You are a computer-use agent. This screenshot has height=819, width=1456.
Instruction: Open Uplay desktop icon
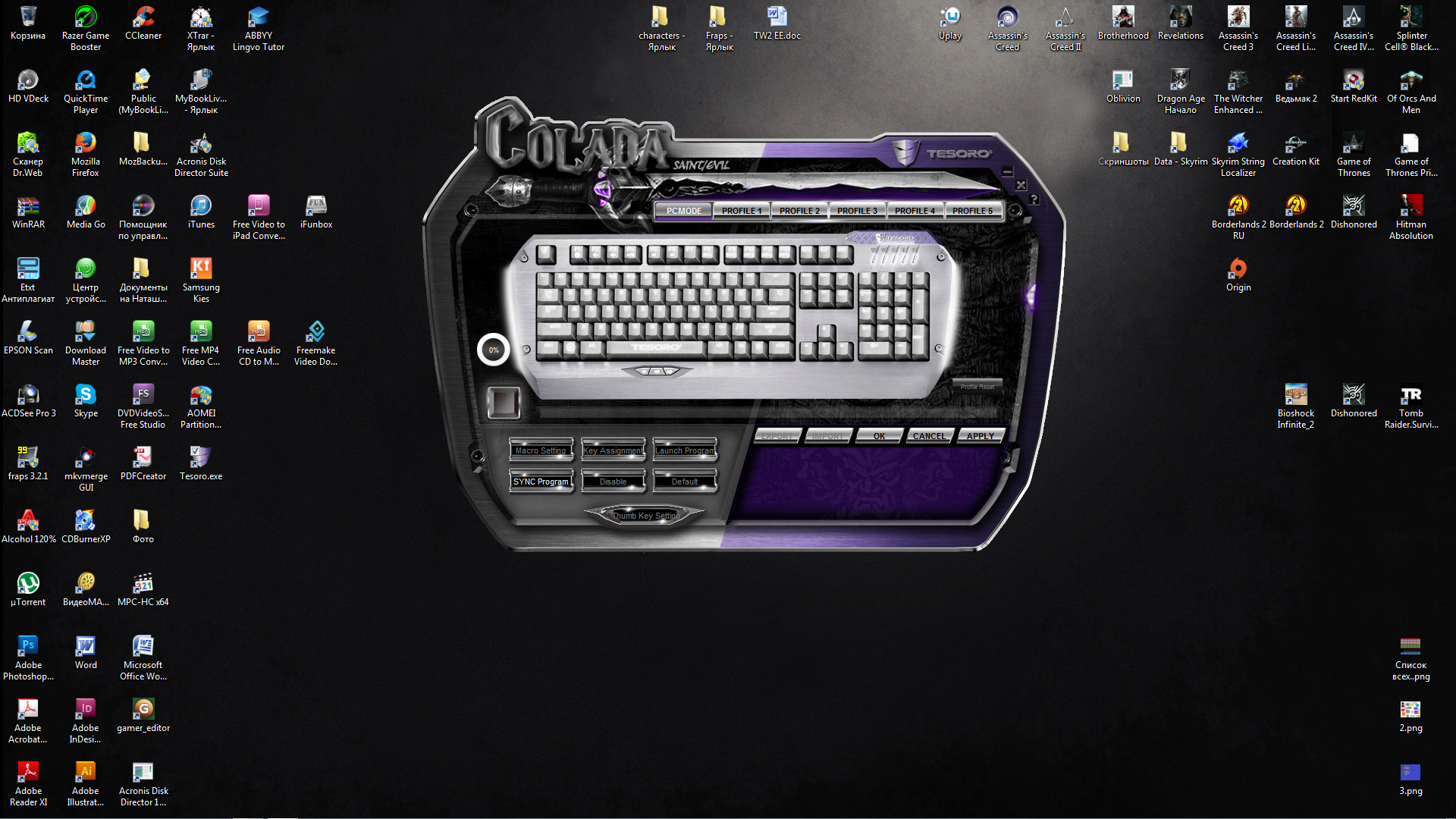[950, 24]
